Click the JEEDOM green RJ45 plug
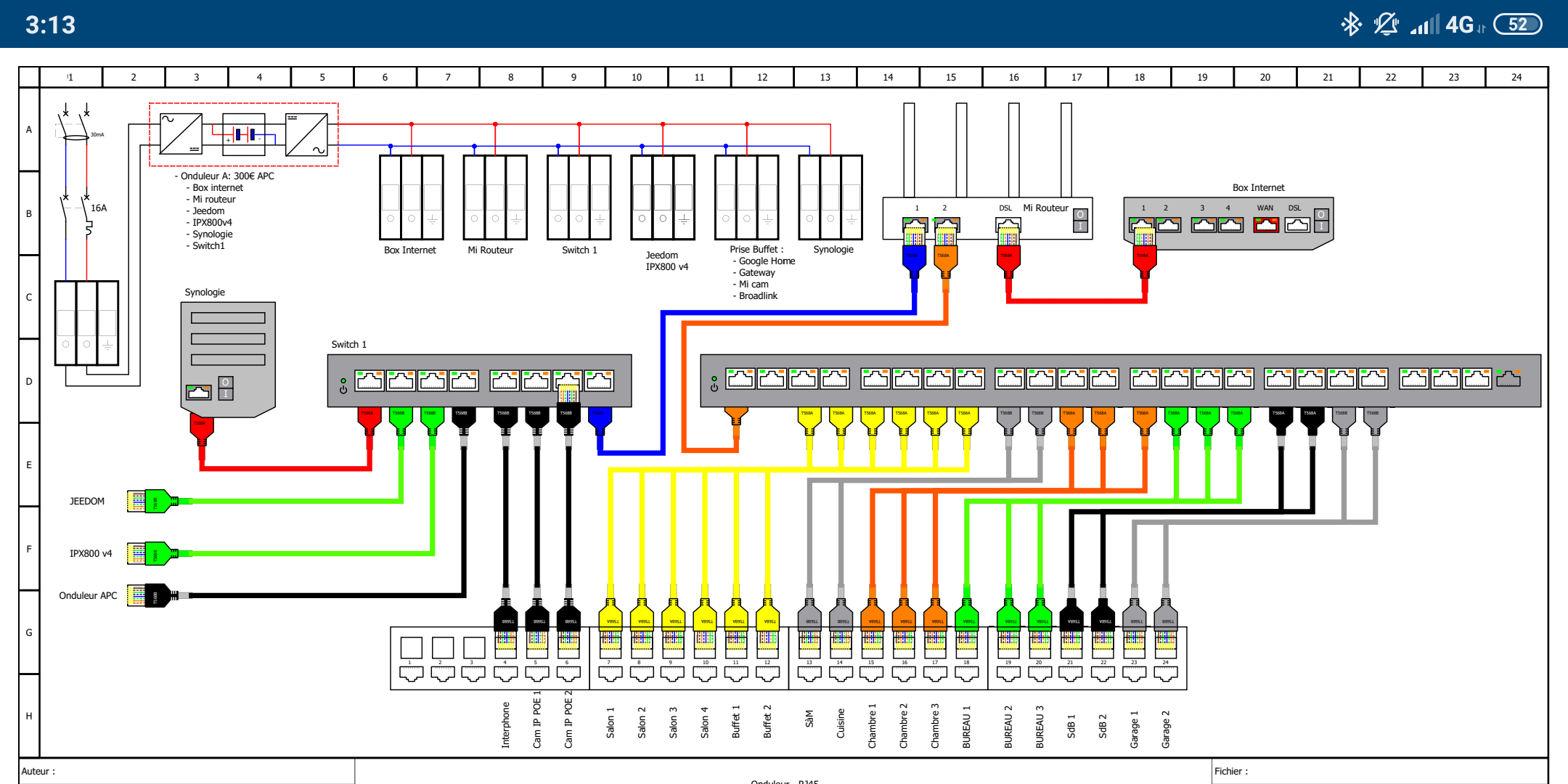The width and height of the screenshot is (1568, 784). pos(154,501)
